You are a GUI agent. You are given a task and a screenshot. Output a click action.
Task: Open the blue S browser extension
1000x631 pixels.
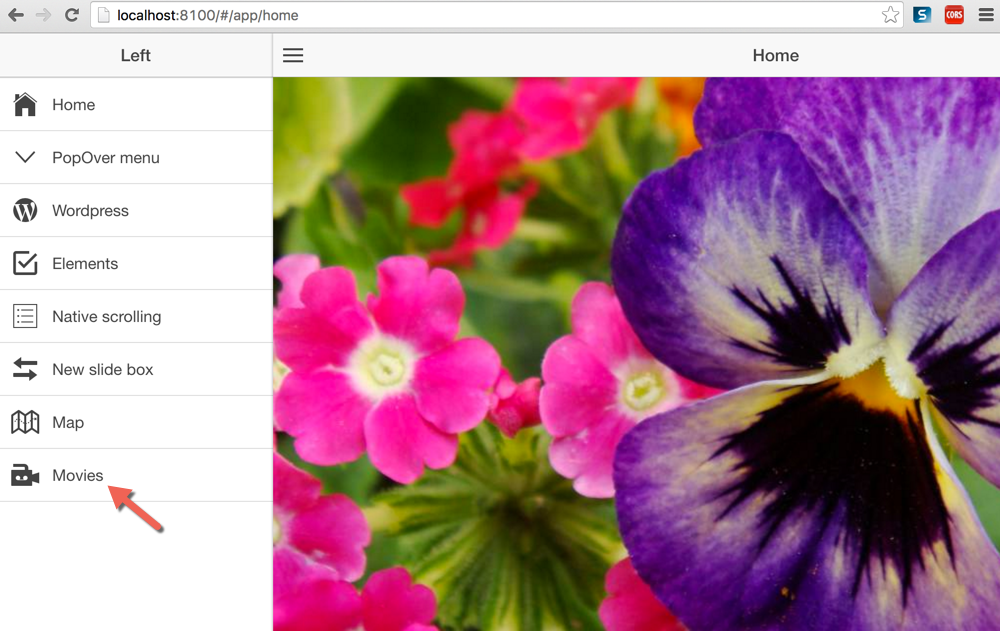coord(922,15)
